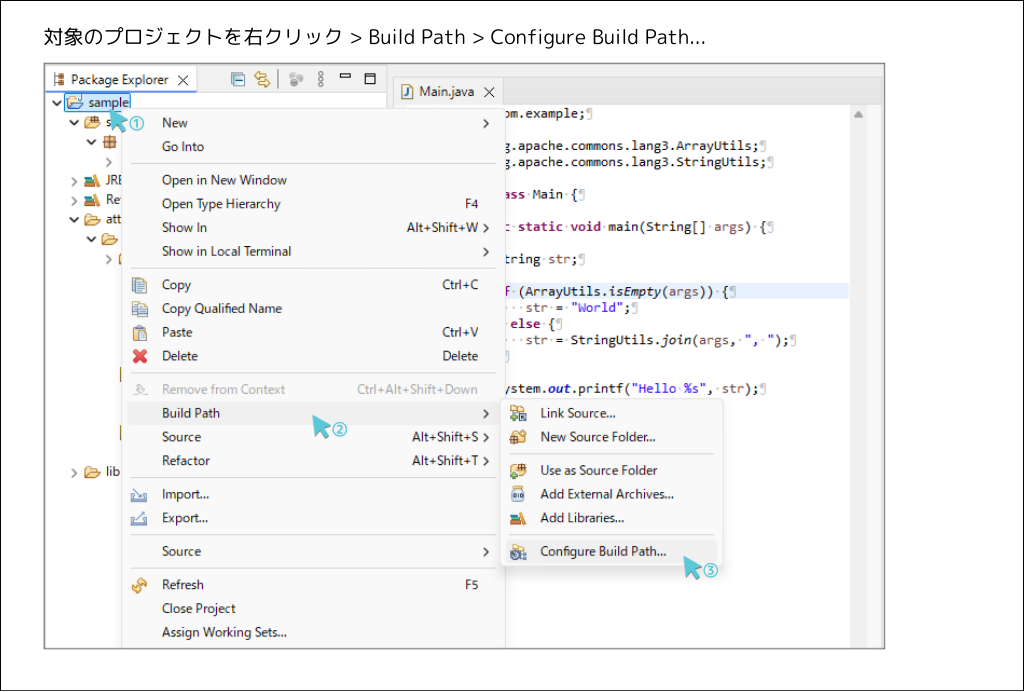Click the filter icon in Package Explorer toolbar
This screenshot has height=692, width=1024.
coord(296,80)
